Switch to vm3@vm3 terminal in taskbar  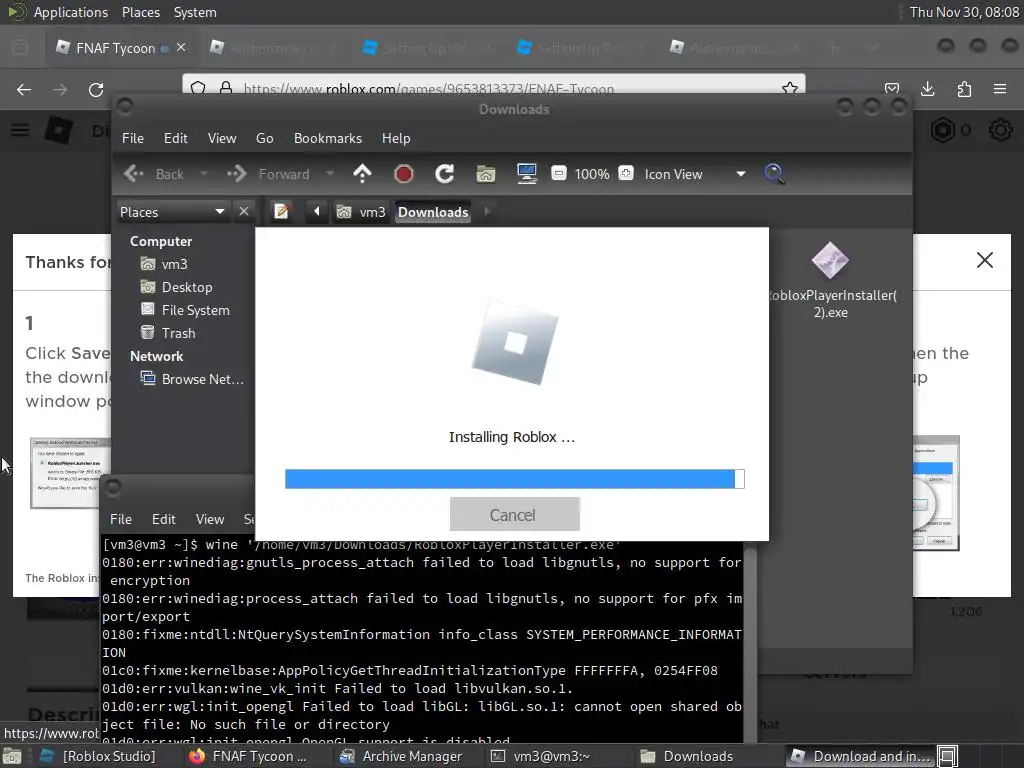pos(541,756)
